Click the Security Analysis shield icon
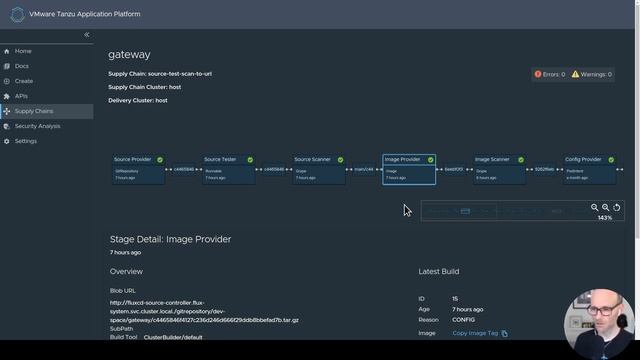The height and width of the screenshot is (360, 640). pyautogui.click(x=7, y=126)
